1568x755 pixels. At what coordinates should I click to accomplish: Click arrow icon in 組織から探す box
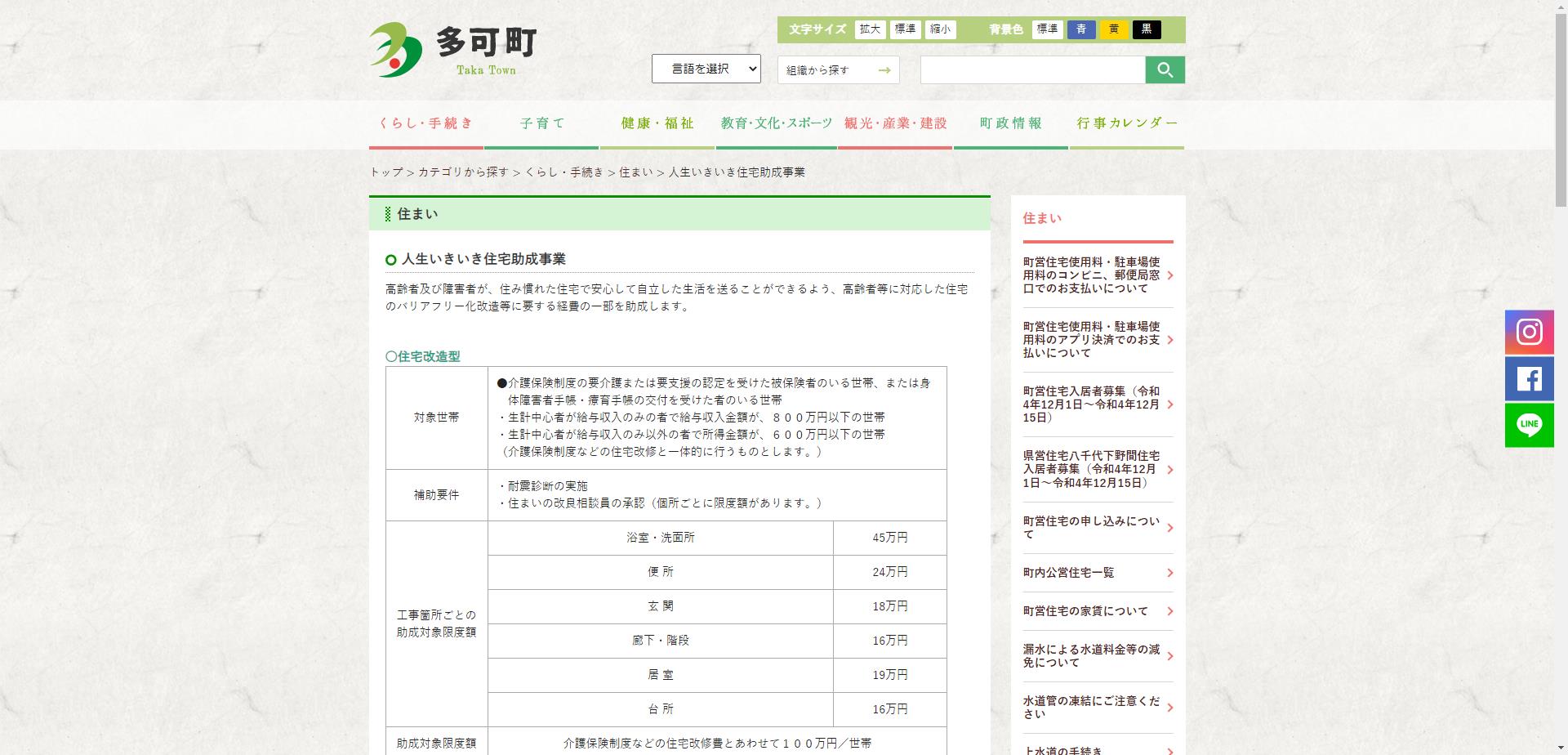884,70
